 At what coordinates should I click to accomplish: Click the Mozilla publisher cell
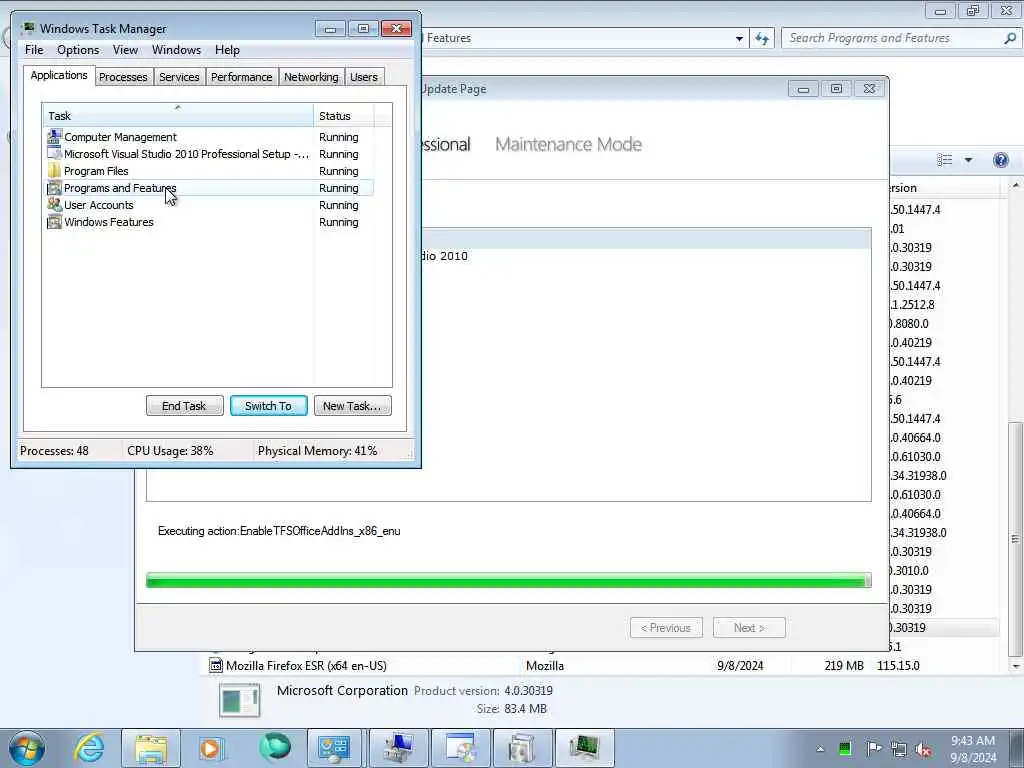coord(545,665)
